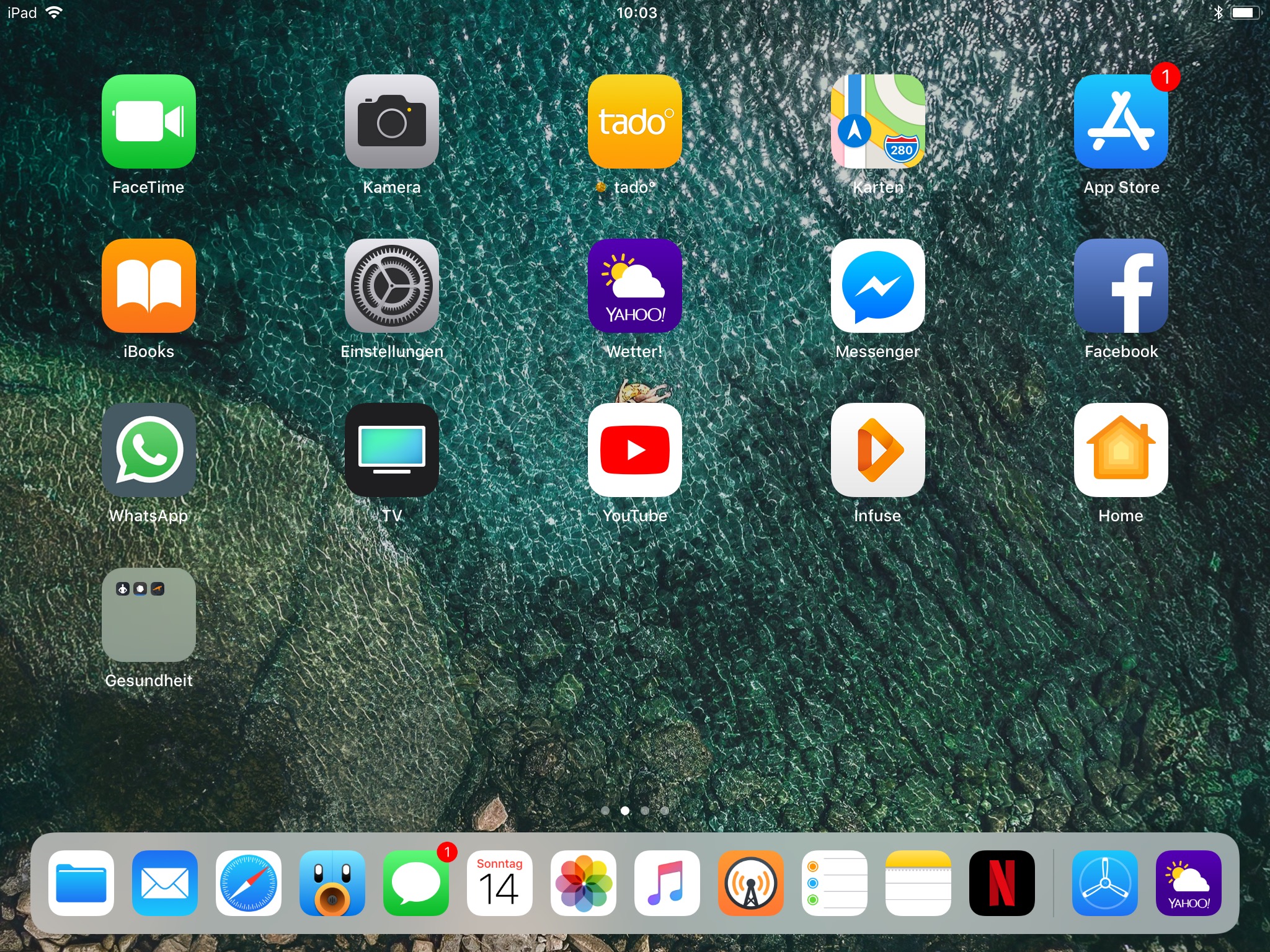
Task: Launch WhatsApp
Action: (149, 450)
